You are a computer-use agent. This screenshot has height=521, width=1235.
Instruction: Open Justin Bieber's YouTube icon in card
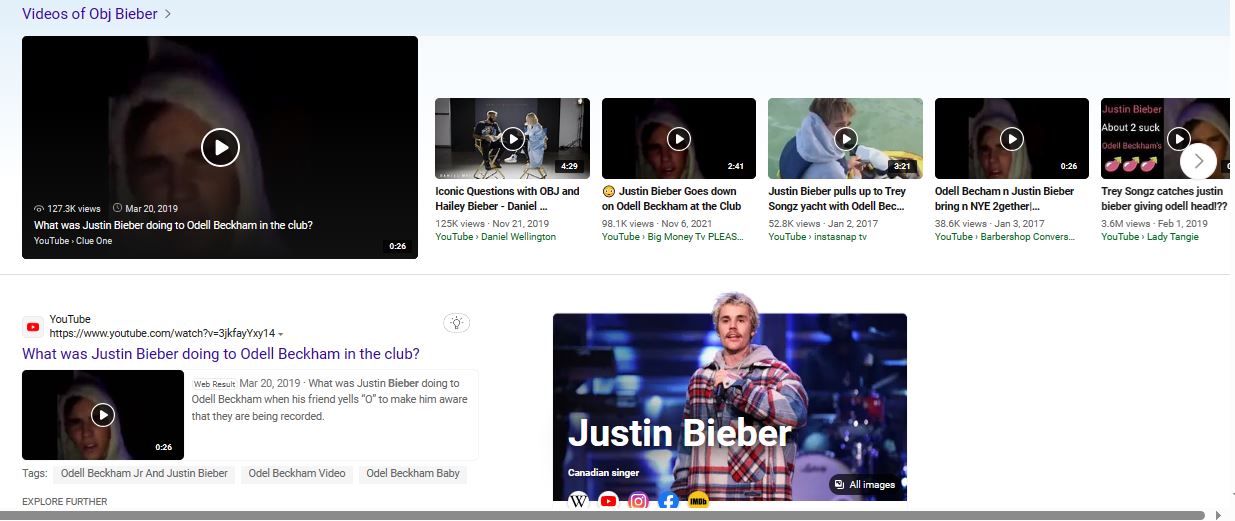[609, 501]
